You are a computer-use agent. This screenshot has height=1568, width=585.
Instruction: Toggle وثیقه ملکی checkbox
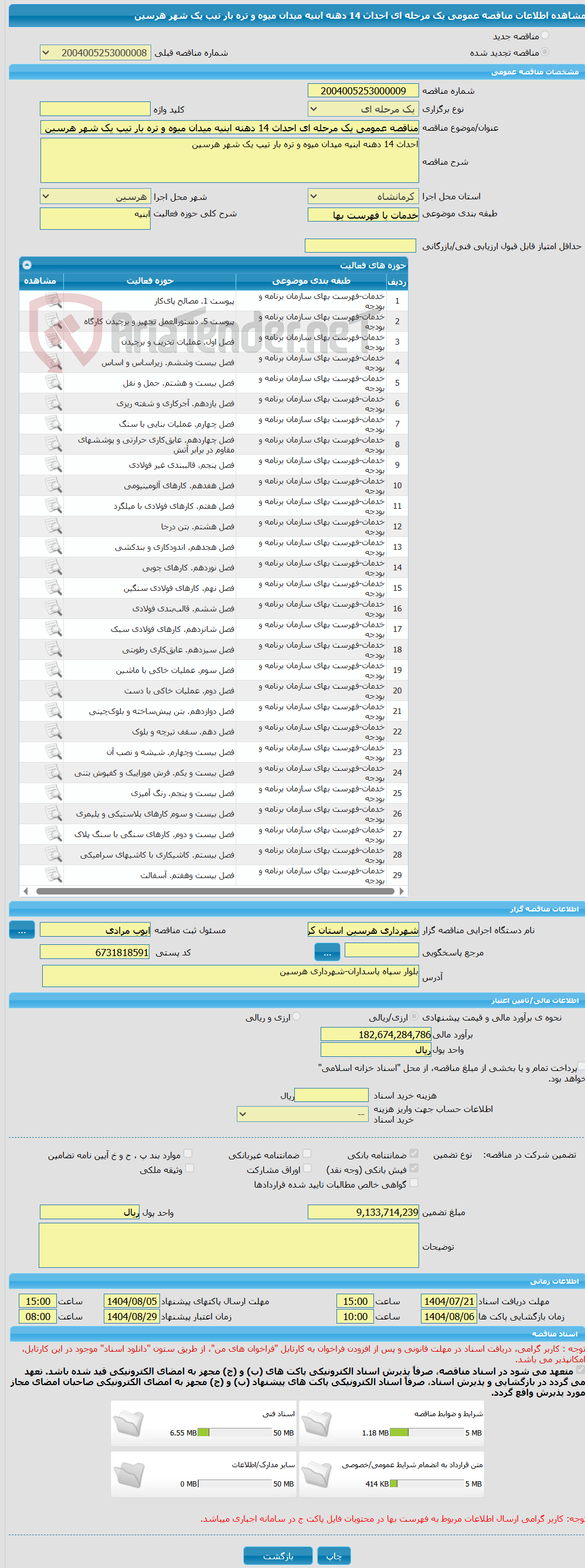(189, 1168)
